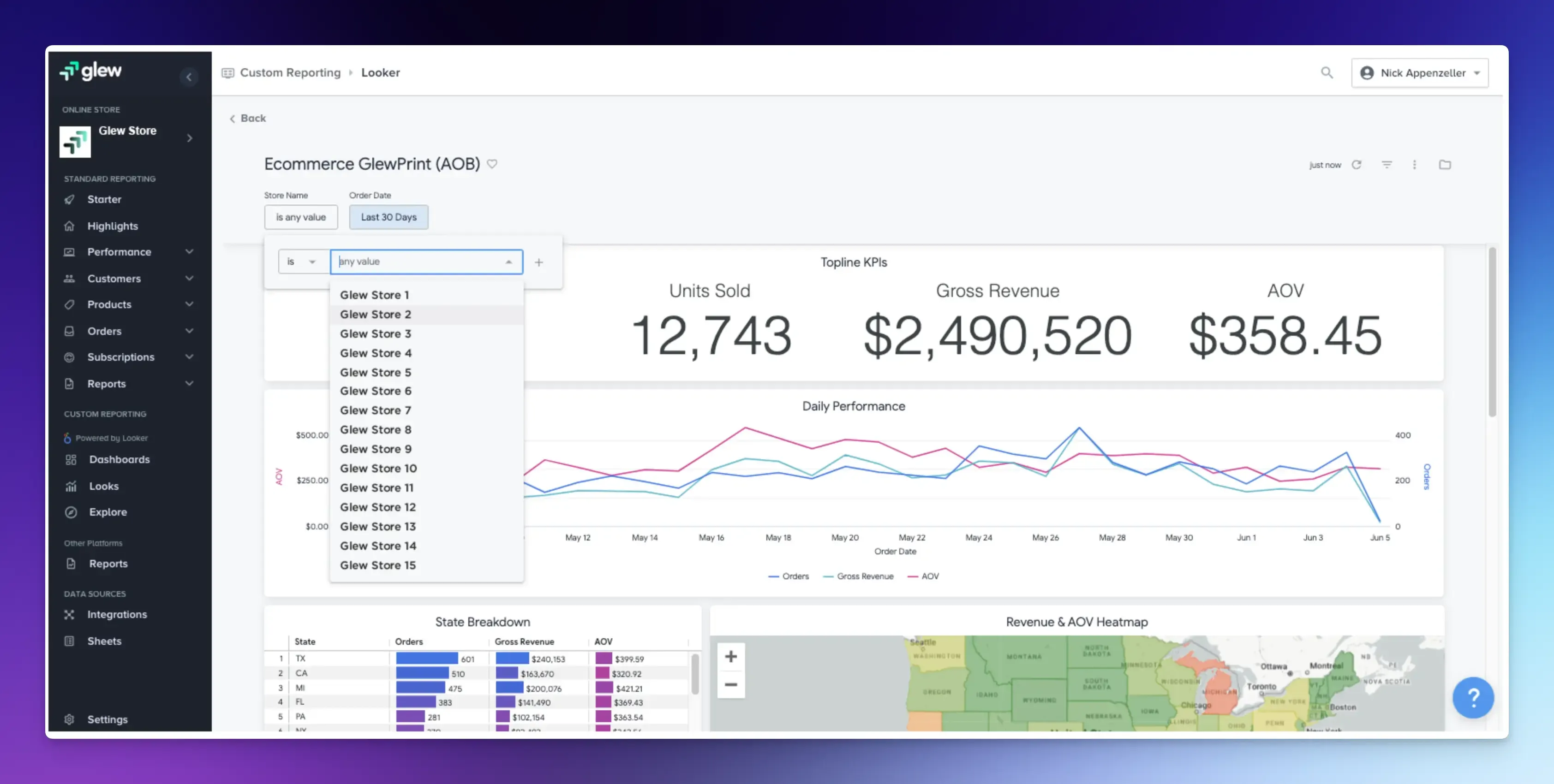1554x784 pixels.
Task: Click the folder icon in dashboard header
Action: click(x=1445, y=165)
